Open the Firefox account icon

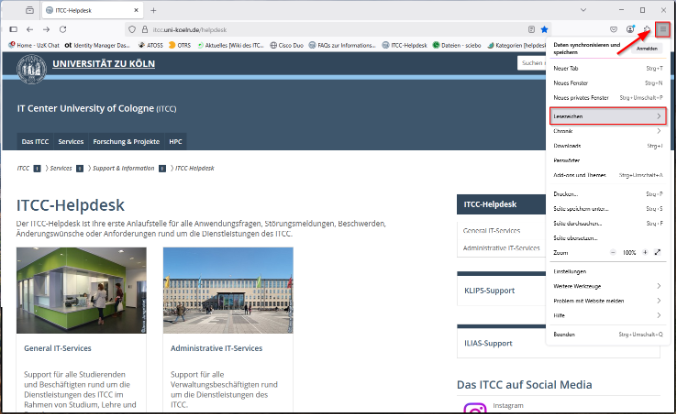pyautogui.click(x=630, y=29)
